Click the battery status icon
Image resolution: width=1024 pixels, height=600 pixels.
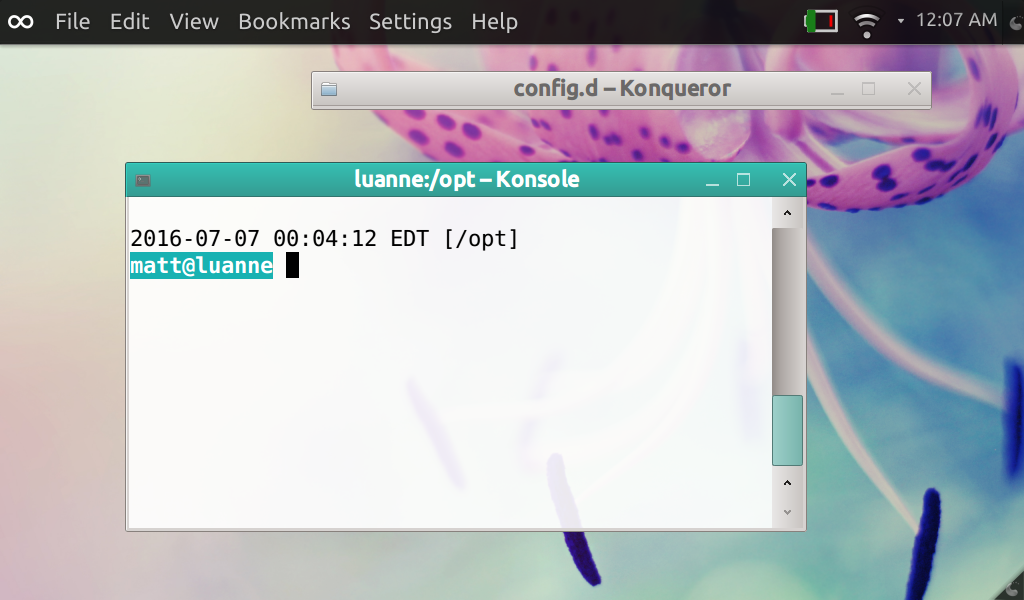(821, 21)
